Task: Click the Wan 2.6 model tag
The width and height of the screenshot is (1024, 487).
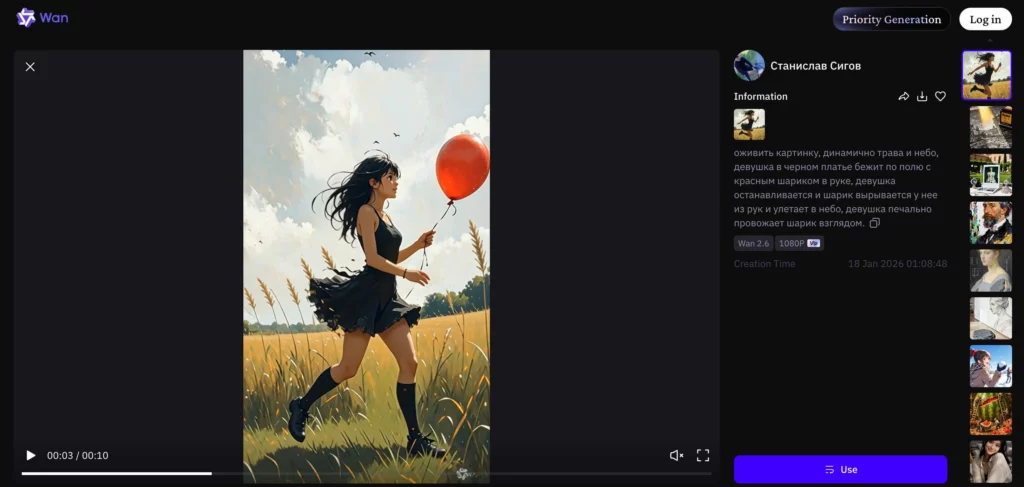Action: [x=752, y=243]
